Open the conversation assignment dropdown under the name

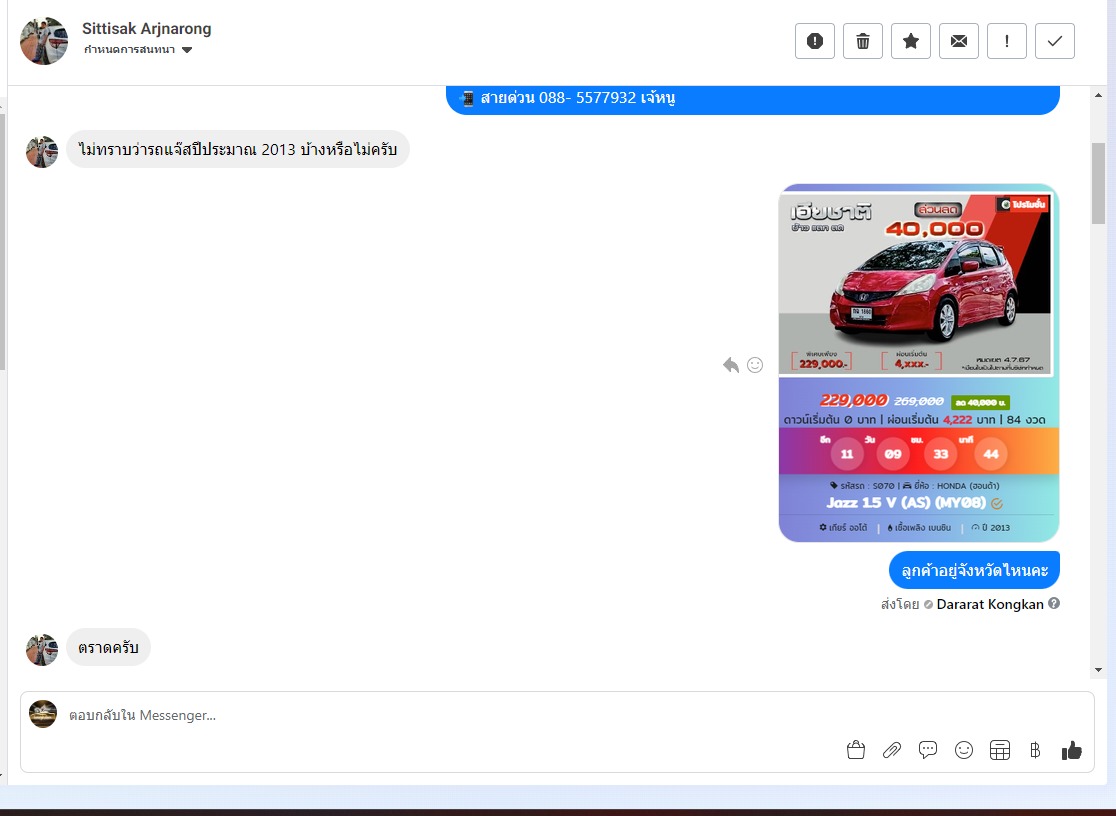[138, 50]
